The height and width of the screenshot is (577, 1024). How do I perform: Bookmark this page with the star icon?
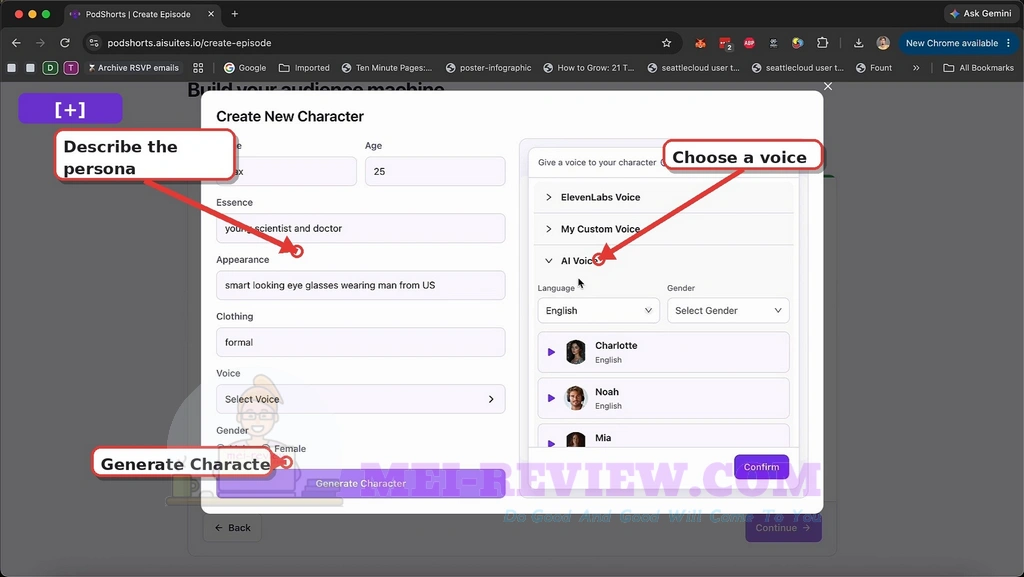666,43
